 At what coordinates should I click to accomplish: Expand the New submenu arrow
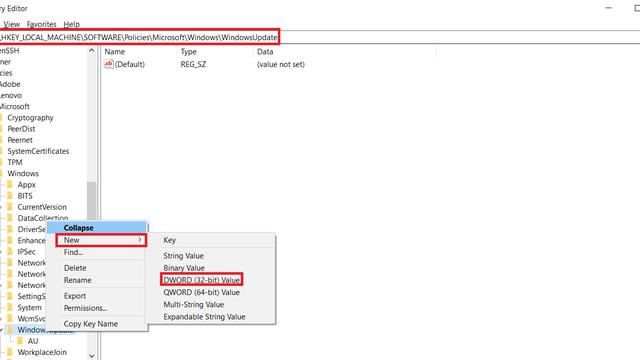[140, 240]
